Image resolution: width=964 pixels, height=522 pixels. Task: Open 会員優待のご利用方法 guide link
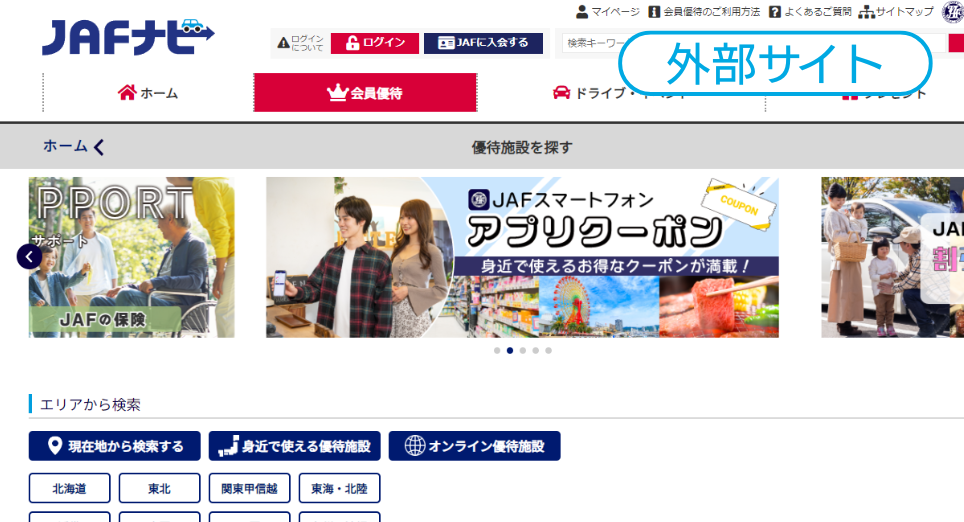(x=704, y=12)
